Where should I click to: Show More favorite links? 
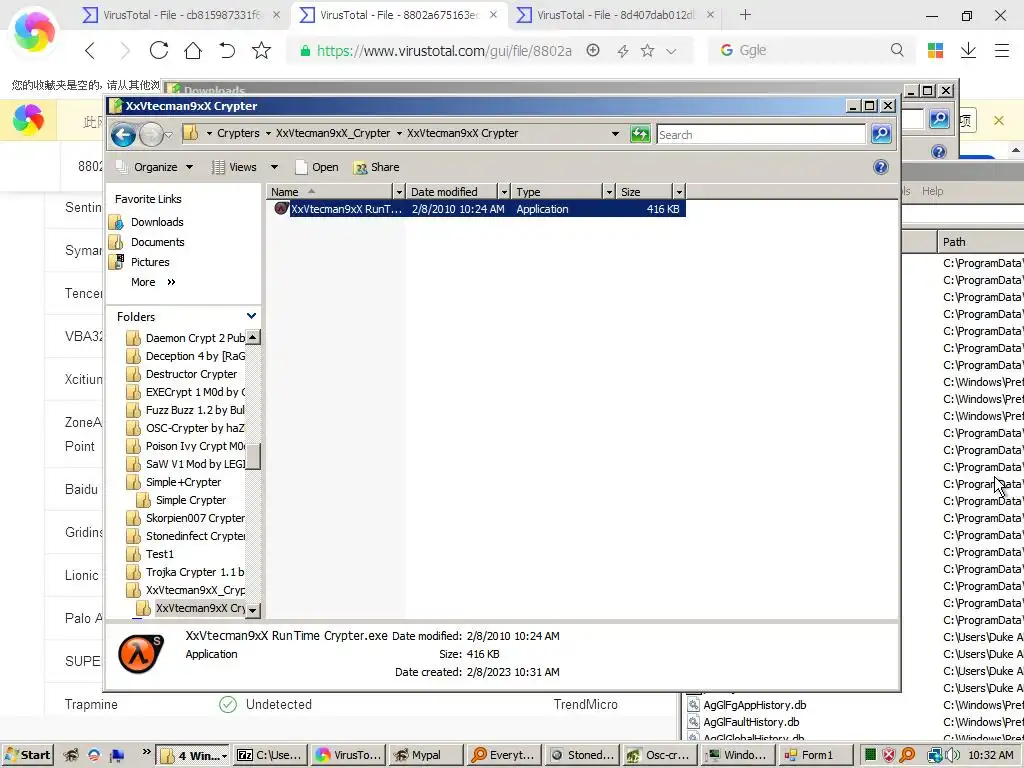pyautogui.click(x=153, y=282)
